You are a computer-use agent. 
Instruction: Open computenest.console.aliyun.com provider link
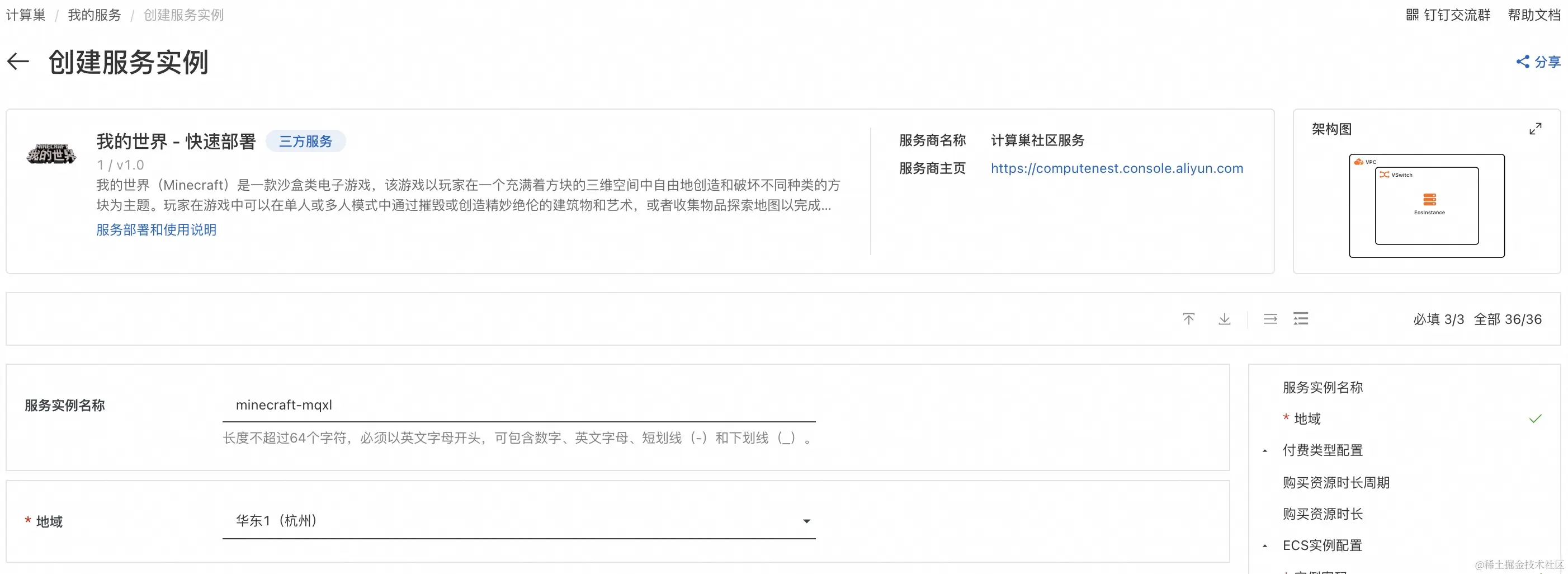tap(1117, 168)
